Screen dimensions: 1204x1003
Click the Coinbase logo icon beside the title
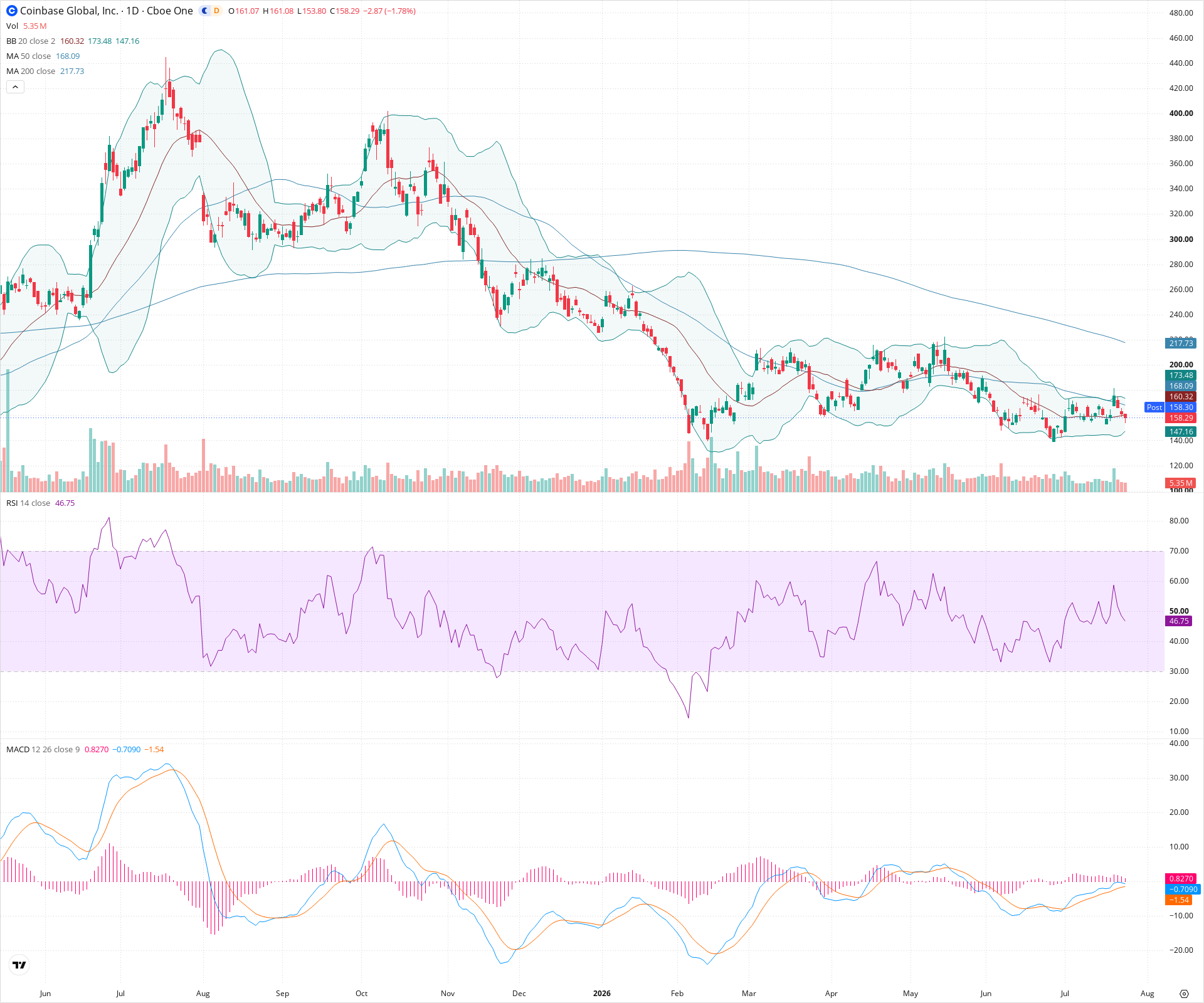point(12,11)
